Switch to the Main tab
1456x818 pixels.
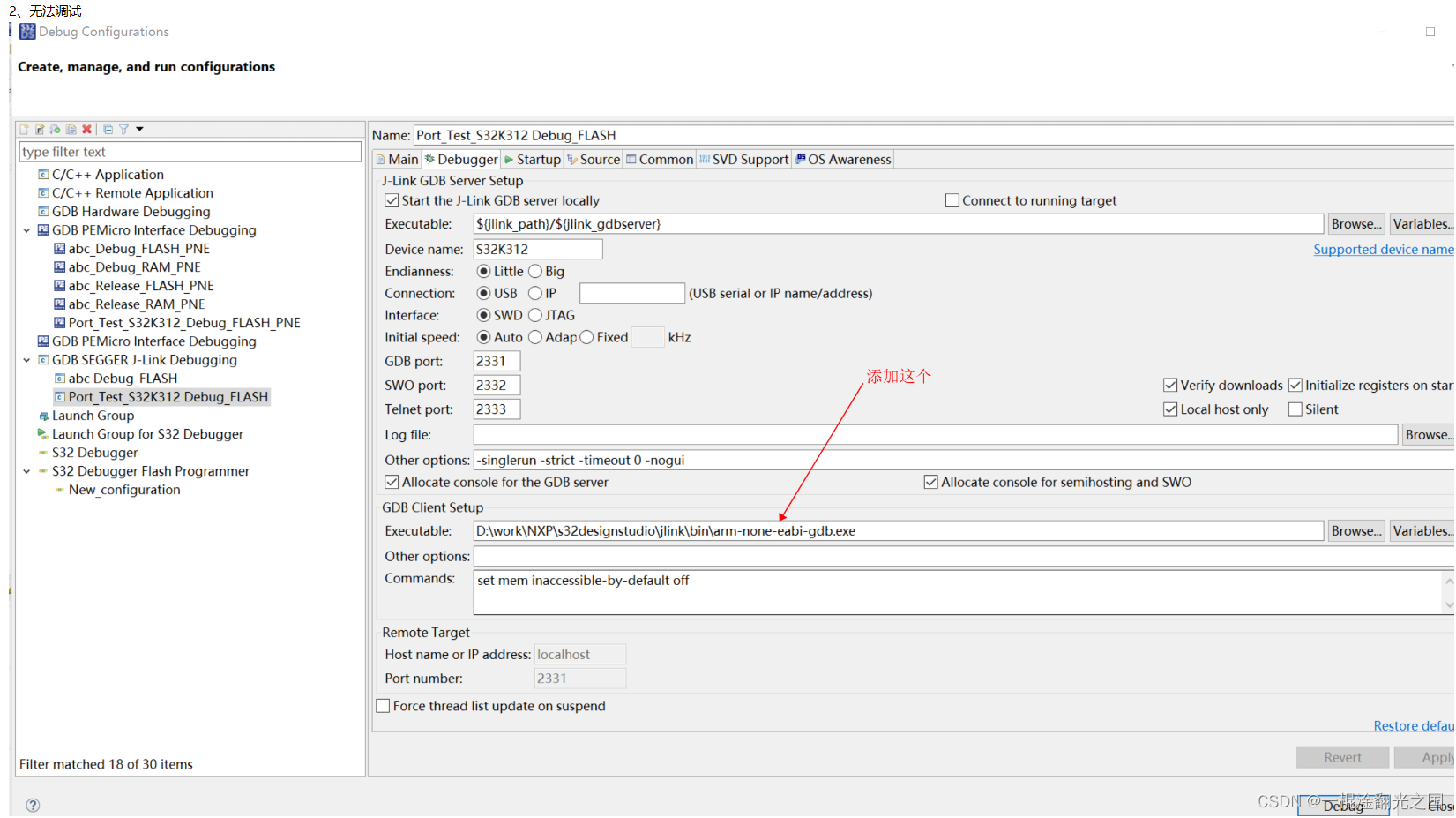(397, 160)
